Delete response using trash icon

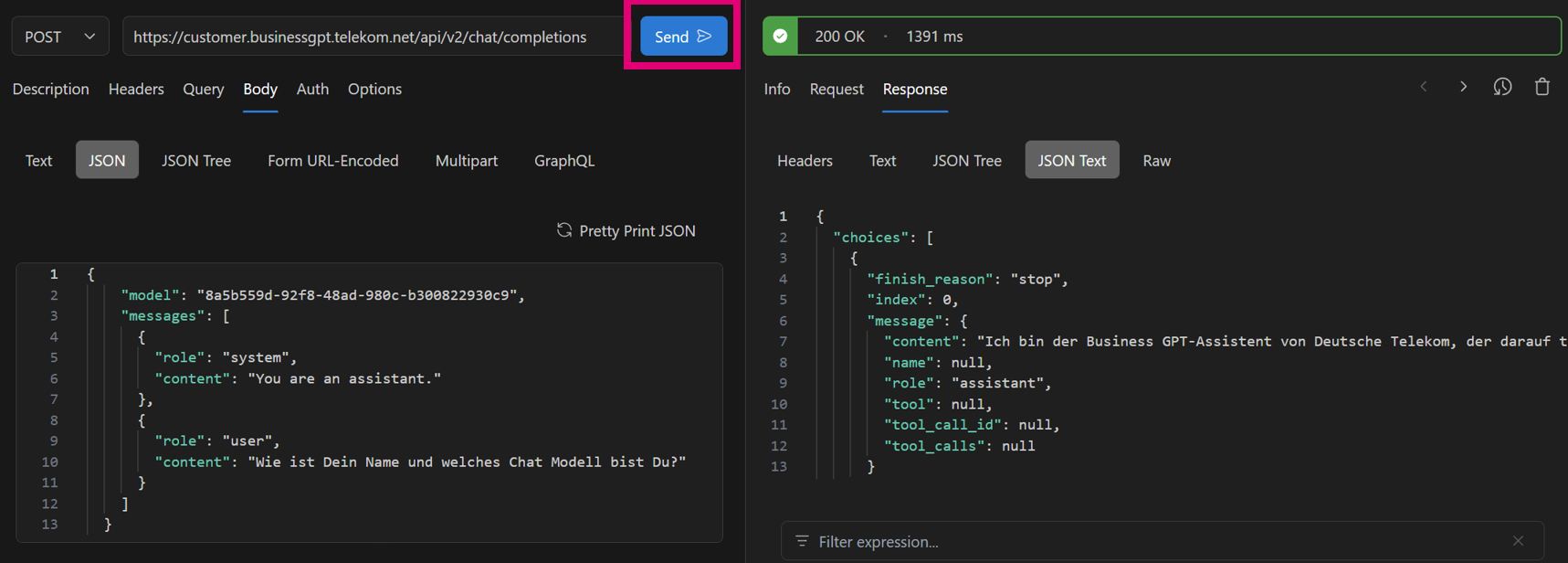coord(1542,87)
